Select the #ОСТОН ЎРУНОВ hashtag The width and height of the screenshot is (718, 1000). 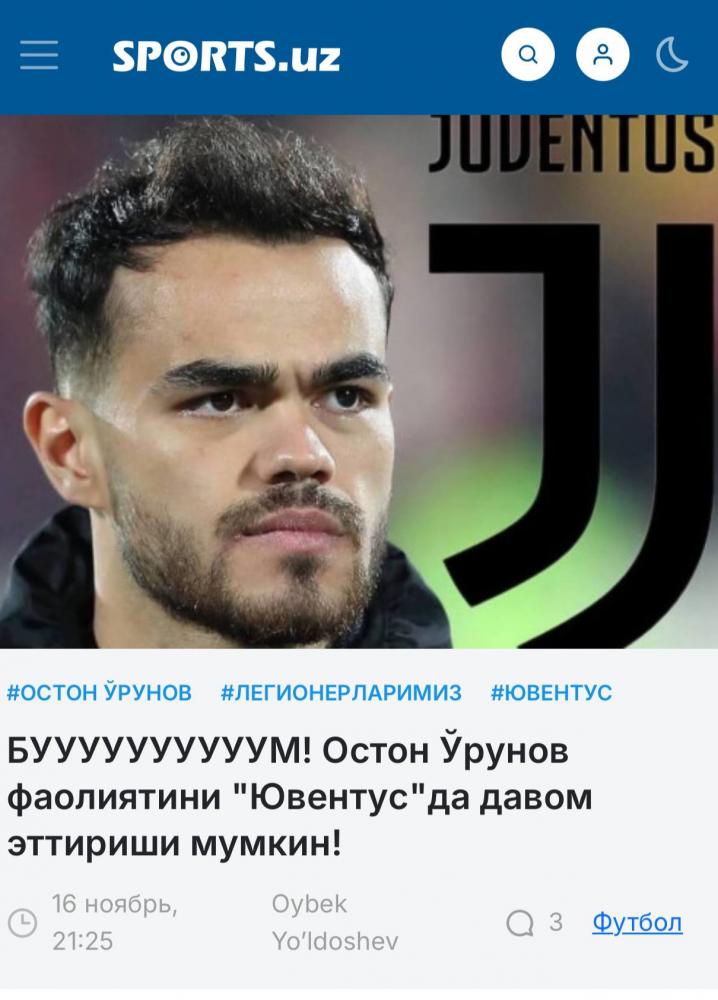point(99,693)
